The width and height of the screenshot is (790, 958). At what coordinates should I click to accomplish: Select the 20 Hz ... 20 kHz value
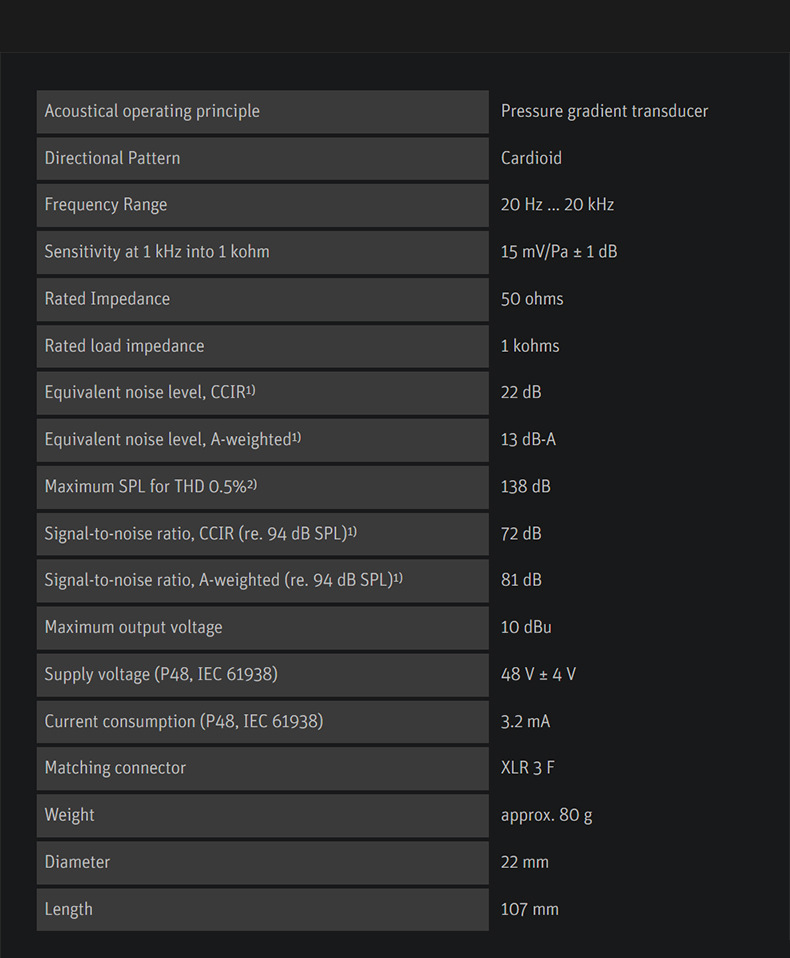click(x=557, y=205)
